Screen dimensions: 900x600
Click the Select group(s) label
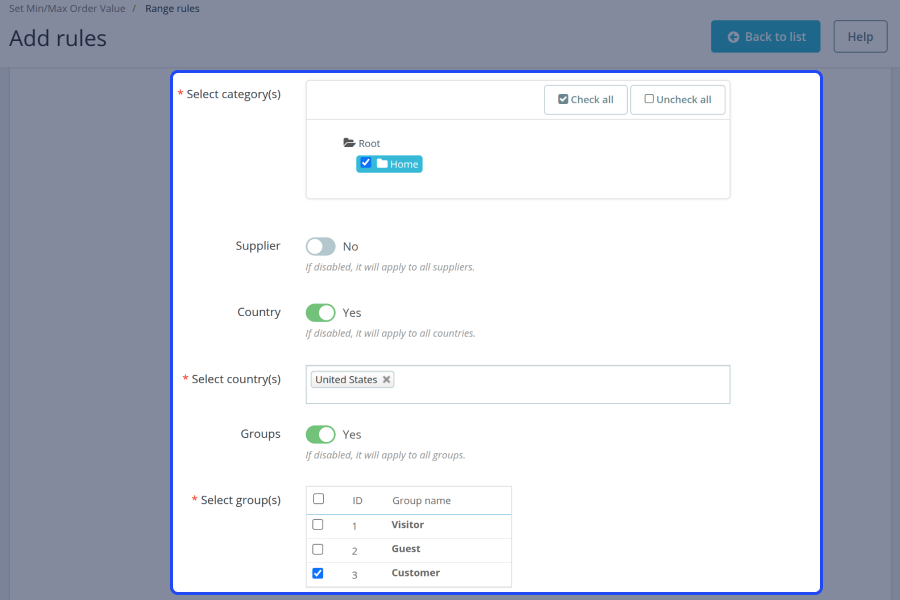(240, 500)
